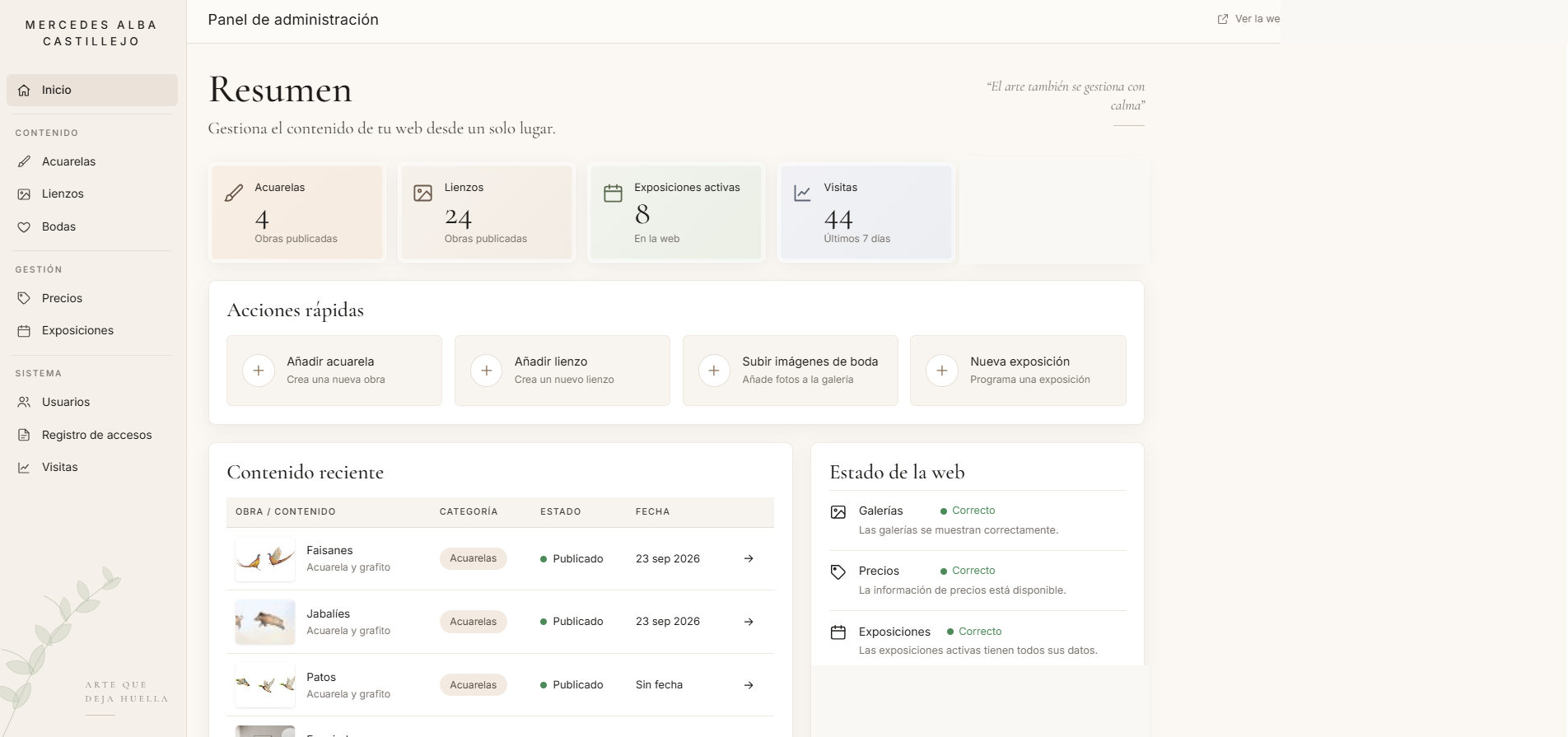Viewport: 1568px width, 737px height.
Task: Click the plus icon for Nueva exposición
Action: pos(942,371)
